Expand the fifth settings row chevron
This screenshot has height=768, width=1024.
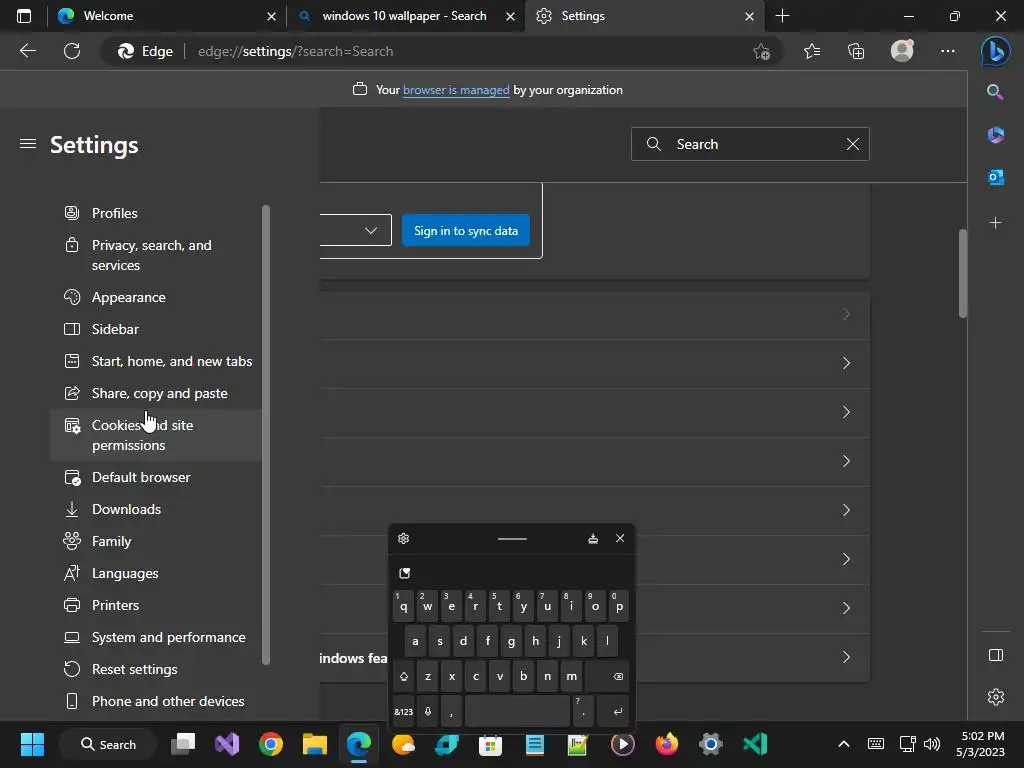(846, 510)
